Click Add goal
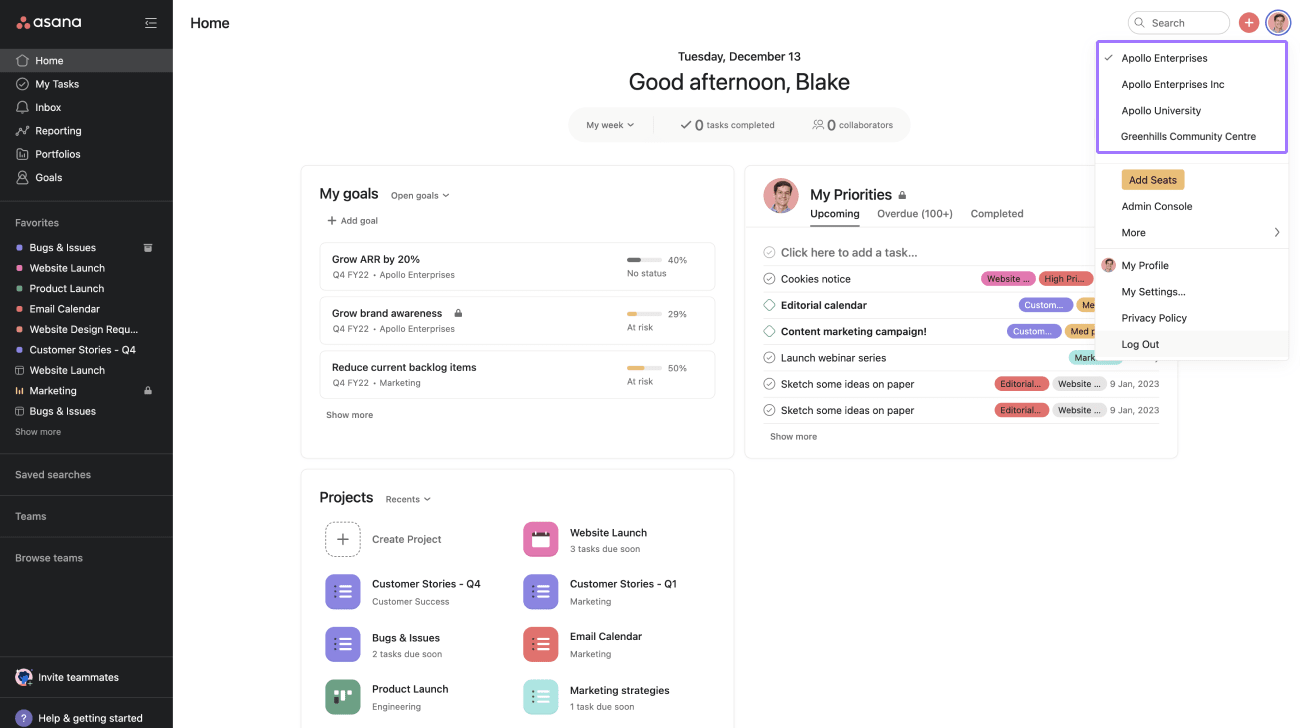The height and width of the screenshot is (728, 1300). [x=352, y=221]
